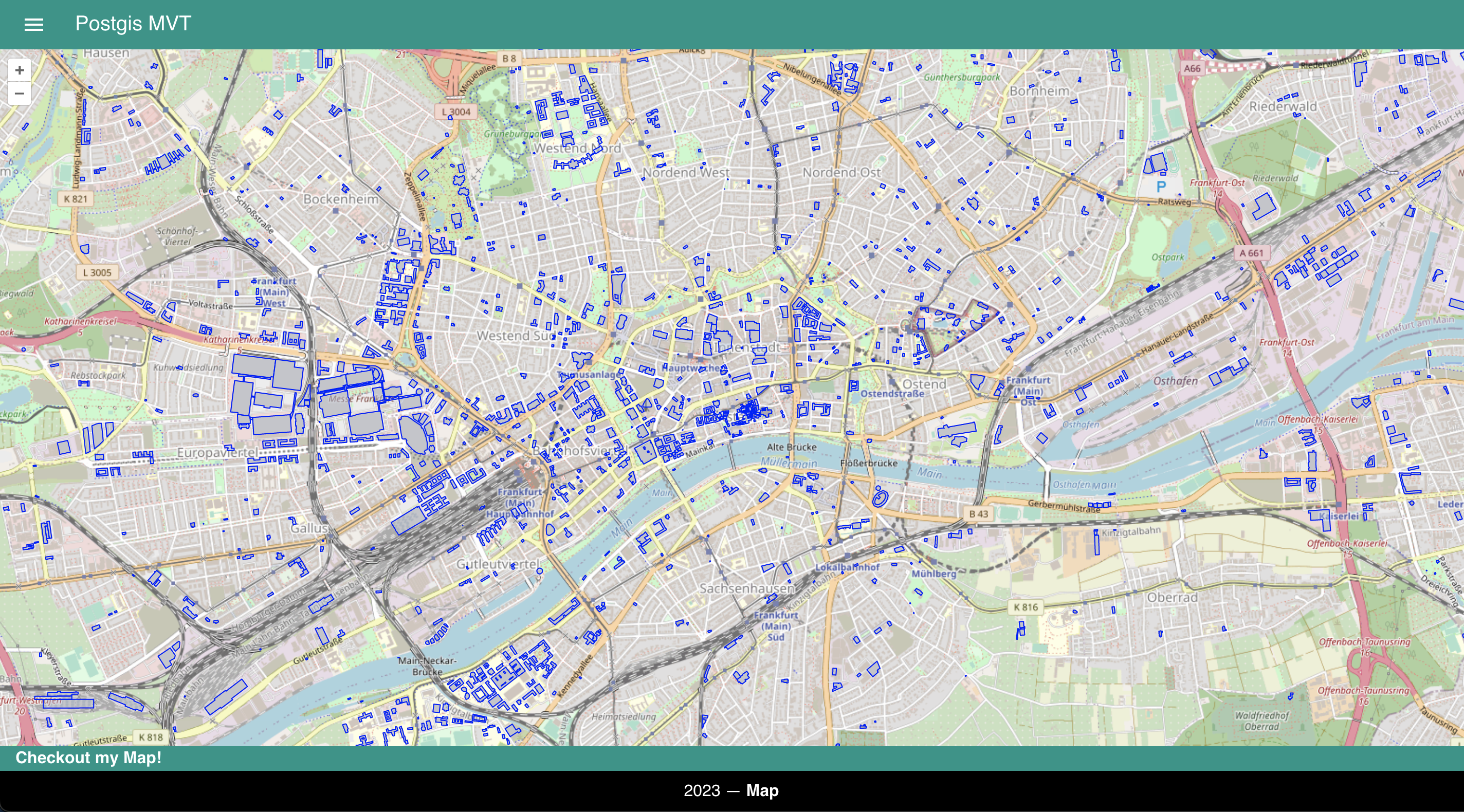Zoom out with the minus button

coord(20,93)
